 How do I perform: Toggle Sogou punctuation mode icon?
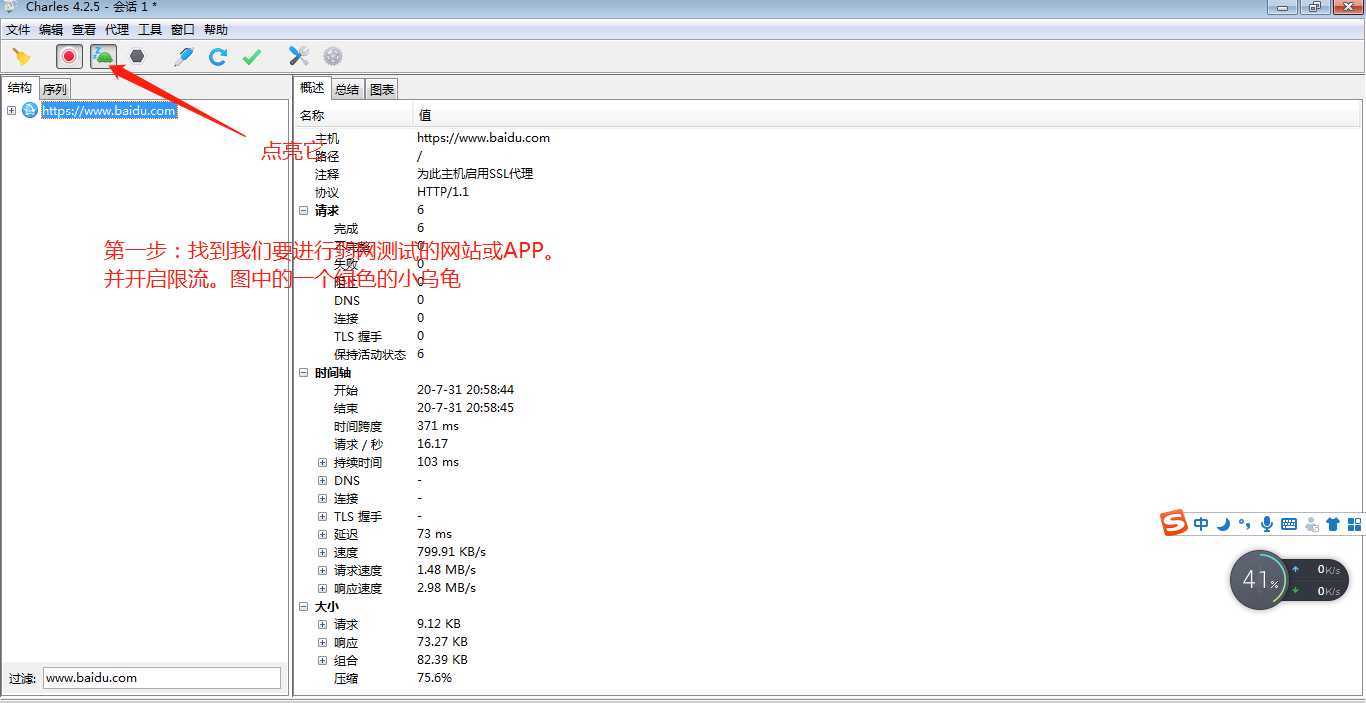(1245, 524)
